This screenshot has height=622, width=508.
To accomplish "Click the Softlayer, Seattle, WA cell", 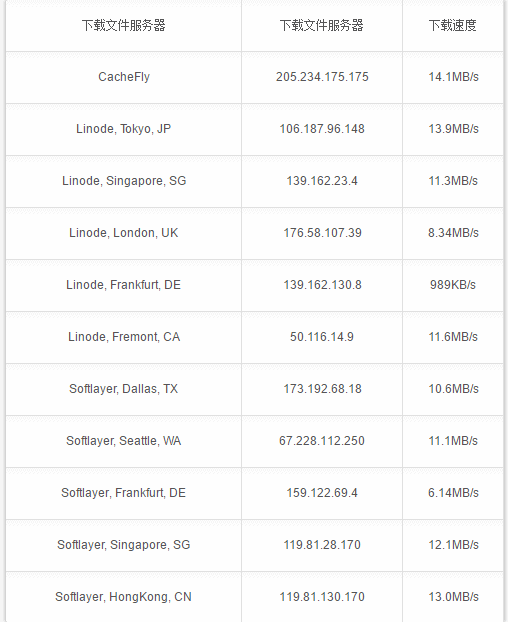I will [124, 441].
